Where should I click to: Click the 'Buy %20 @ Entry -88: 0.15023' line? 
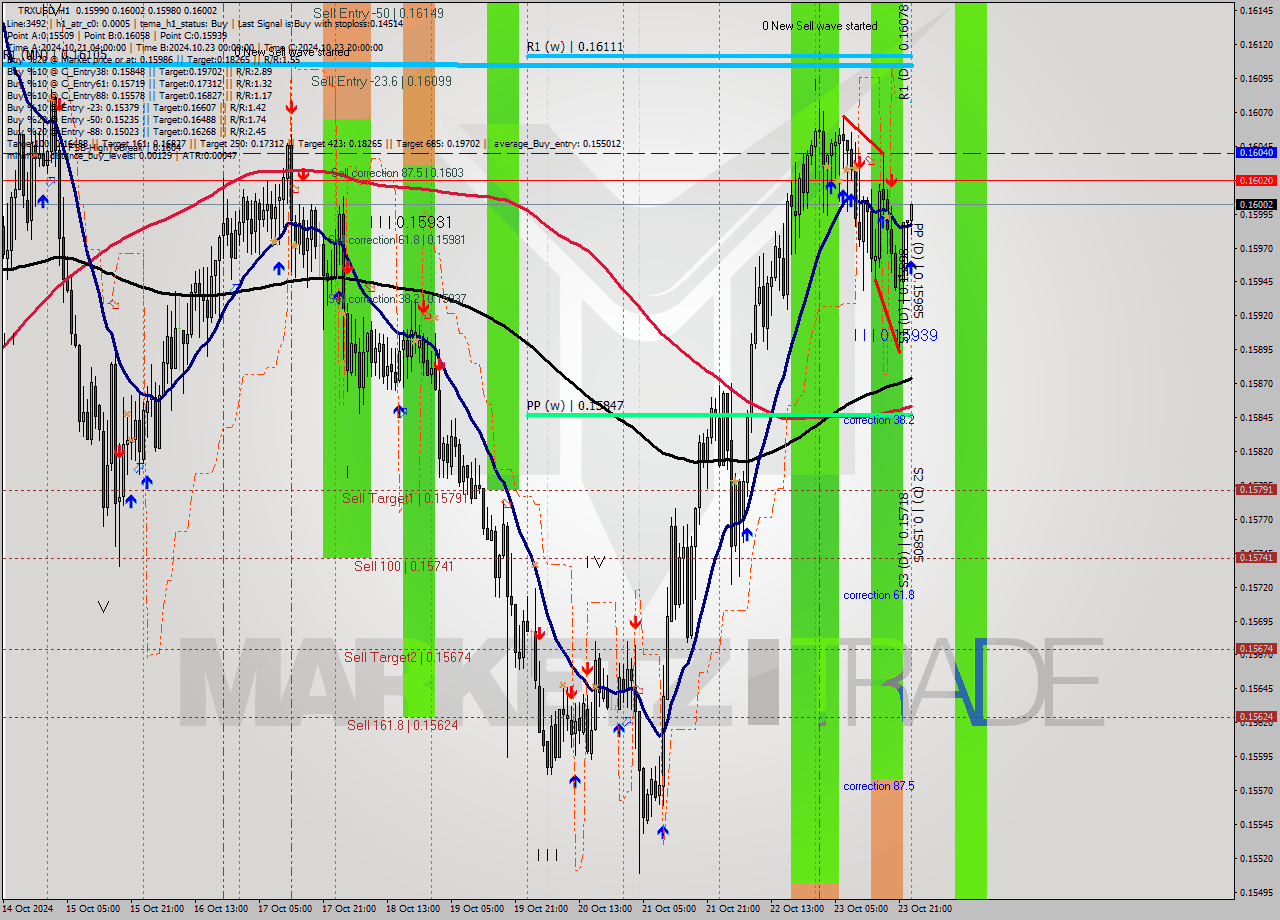point(136,131)
